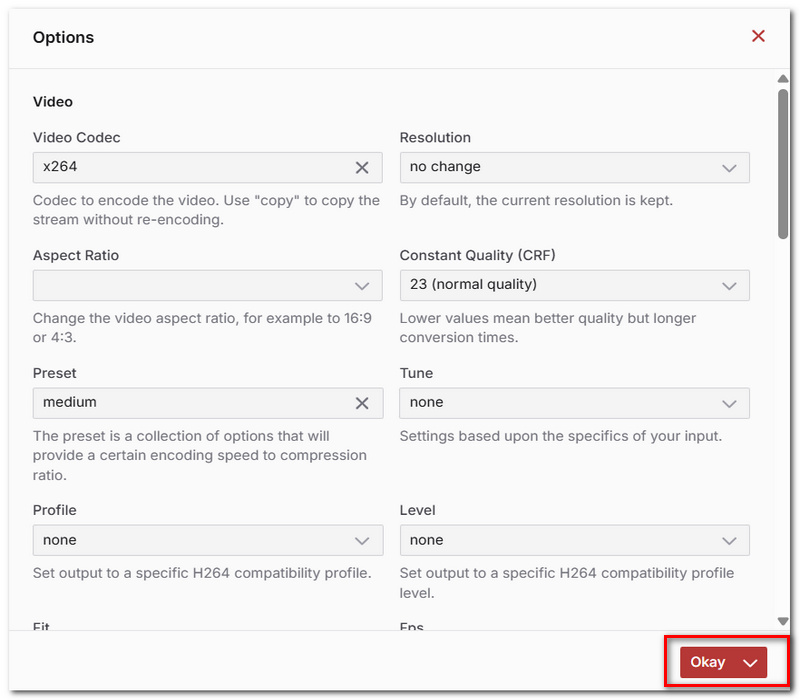
Task: Click the no change Resolution value
Action: (445, 167)
